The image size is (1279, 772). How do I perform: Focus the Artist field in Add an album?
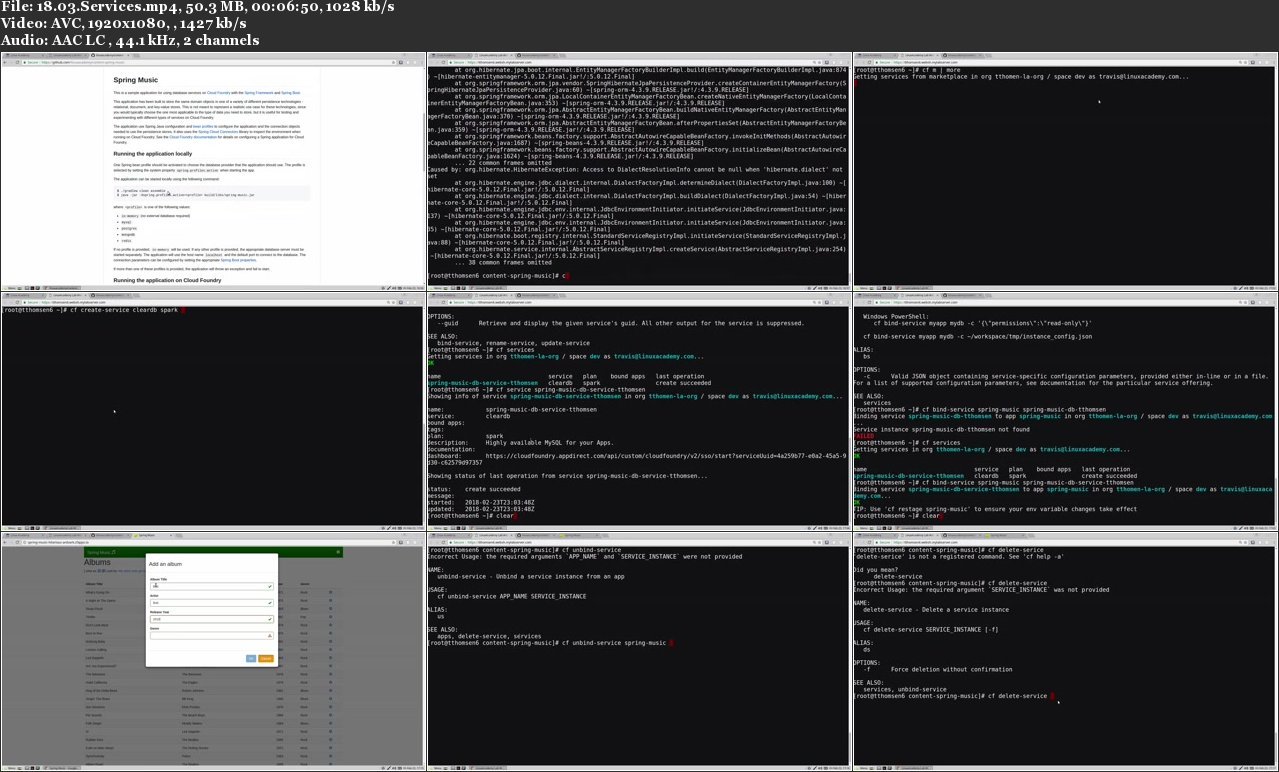pyautogui.click(x=210, y=602)
